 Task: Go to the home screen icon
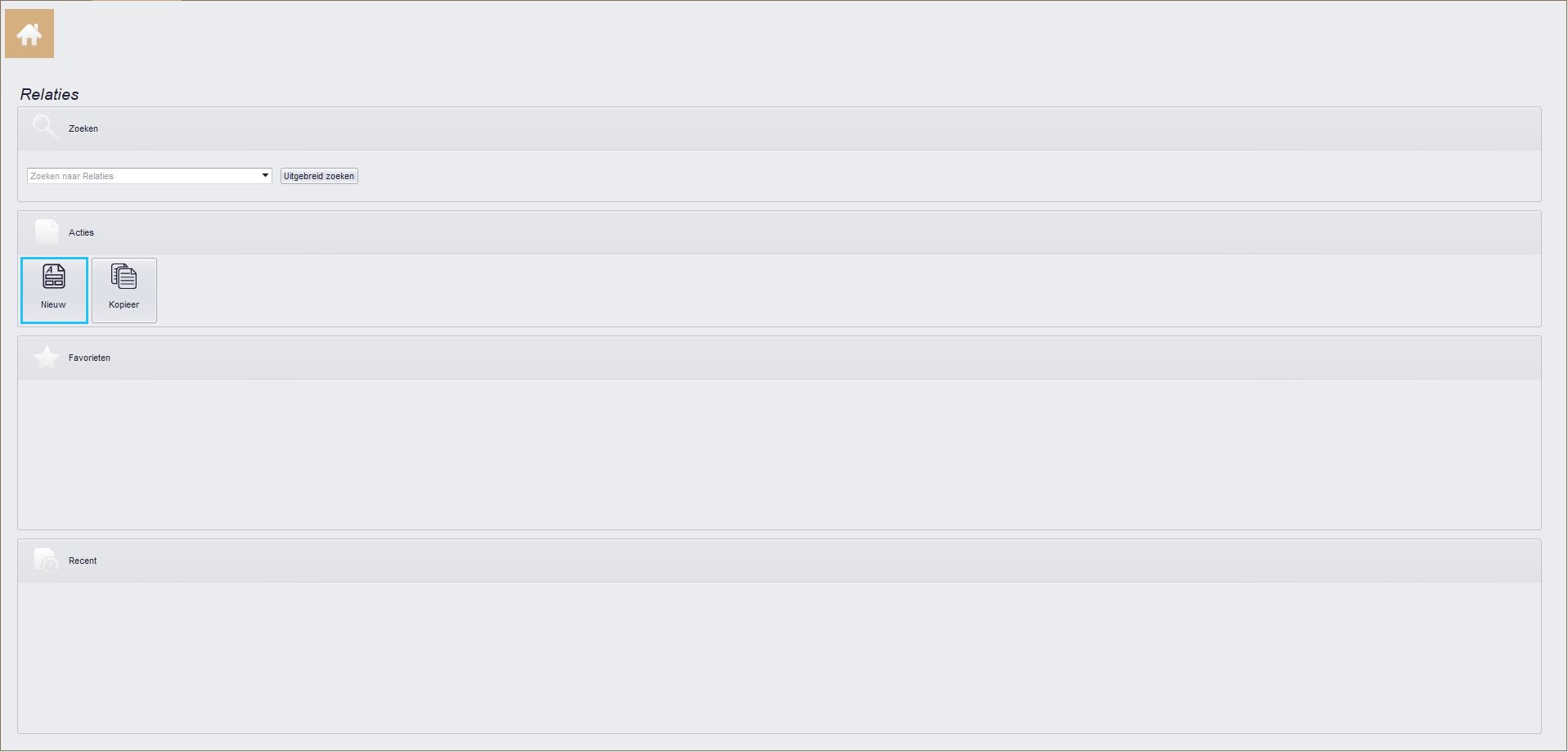click(29, 34)
